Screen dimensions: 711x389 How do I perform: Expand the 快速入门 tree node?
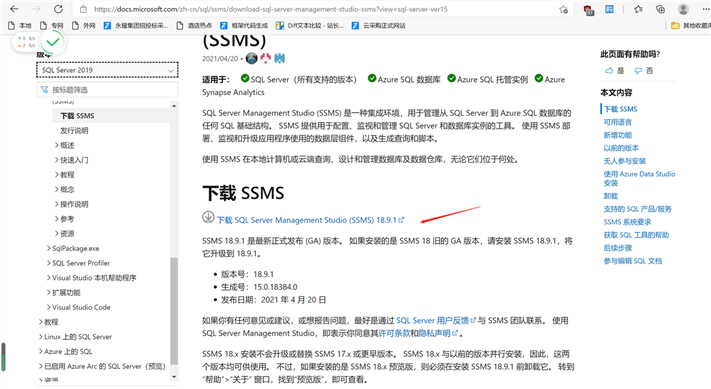pyautogui.click(x=72, y=160)
